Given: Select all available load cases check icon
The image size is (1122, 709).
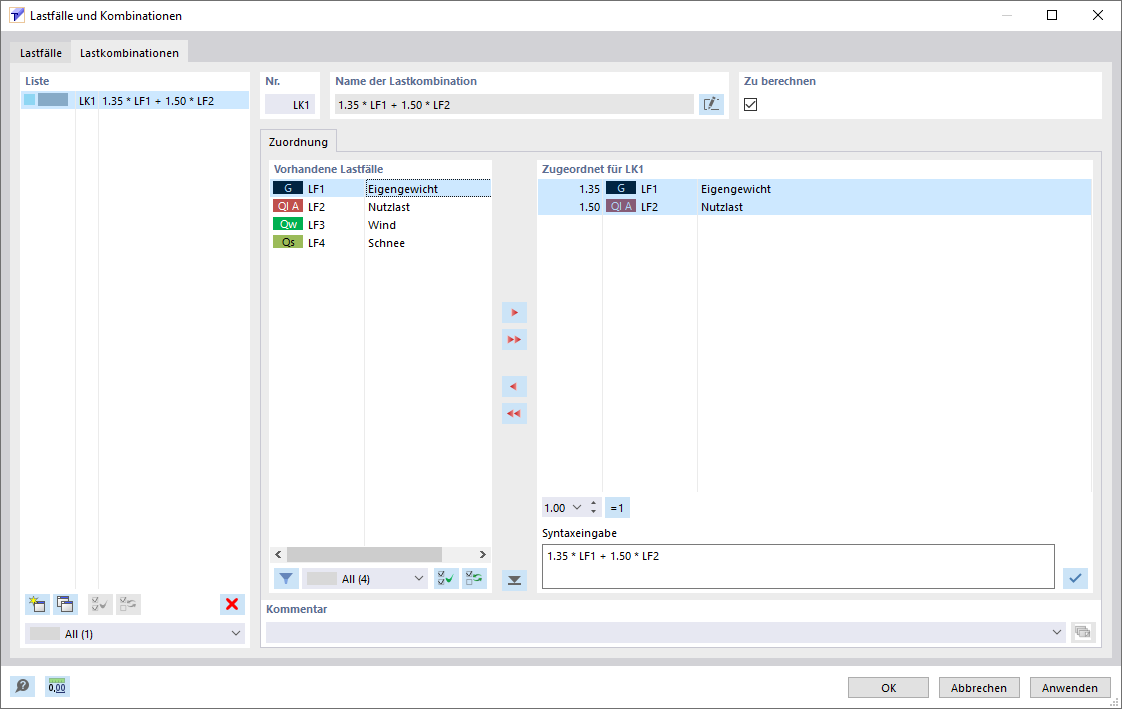Looking at the screenshot, I should (x=446, y=579).
